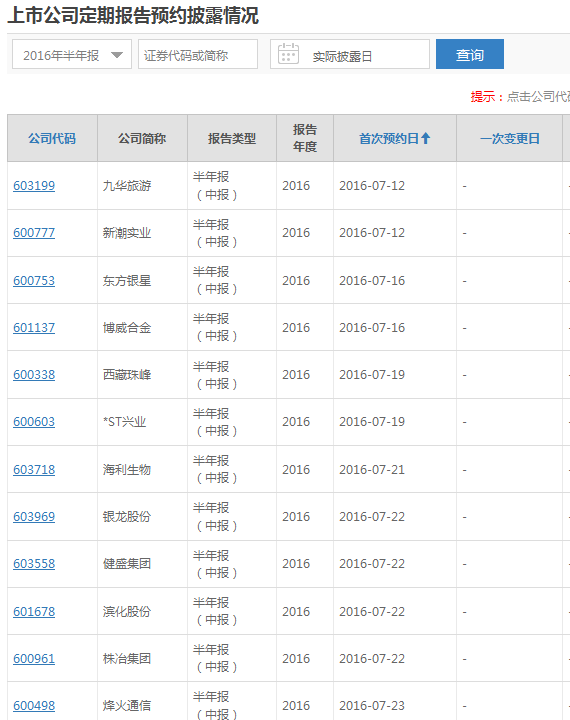Open company code 603558 link

[34, 563]
